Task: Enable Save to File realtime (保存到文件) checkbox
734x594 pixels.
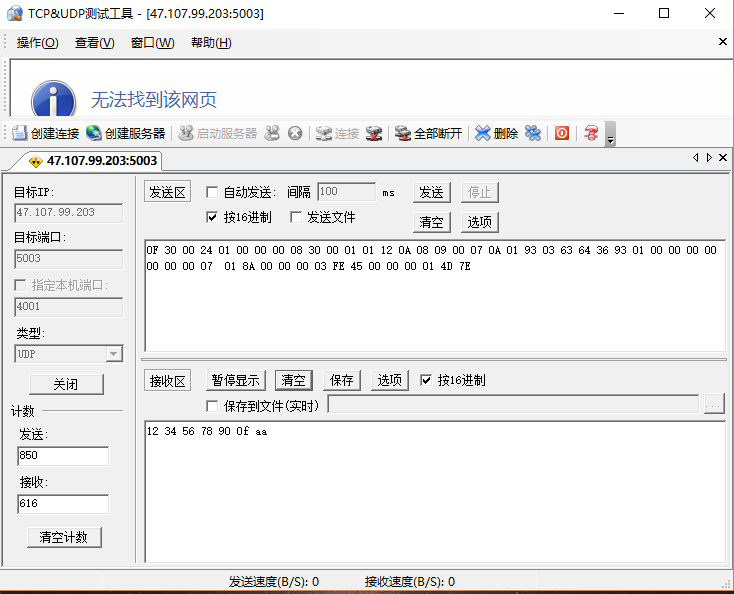Action: click(x=212, y=406)
